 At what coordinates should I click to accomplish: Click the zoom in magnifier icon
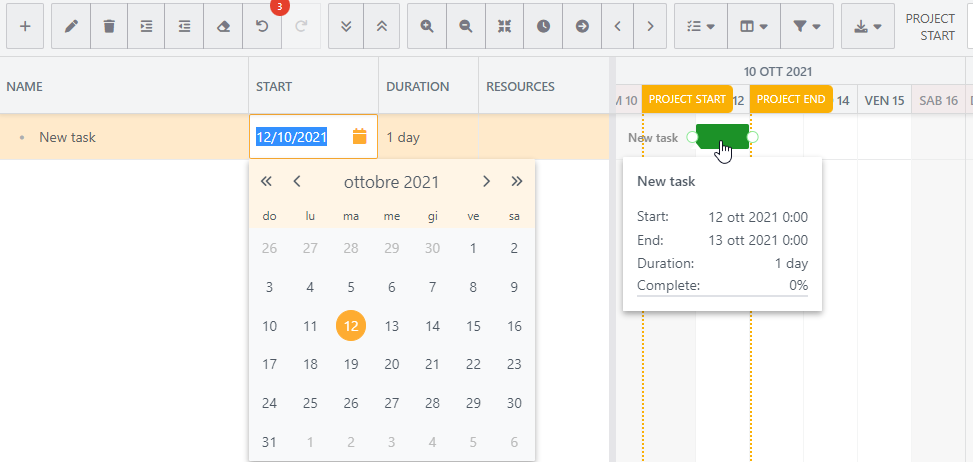click(x=427, y=26)
